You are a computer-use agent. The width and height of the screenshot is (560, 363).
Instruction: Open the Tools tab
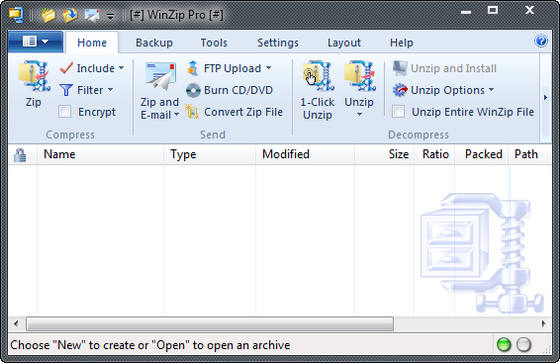pos(214,43)
